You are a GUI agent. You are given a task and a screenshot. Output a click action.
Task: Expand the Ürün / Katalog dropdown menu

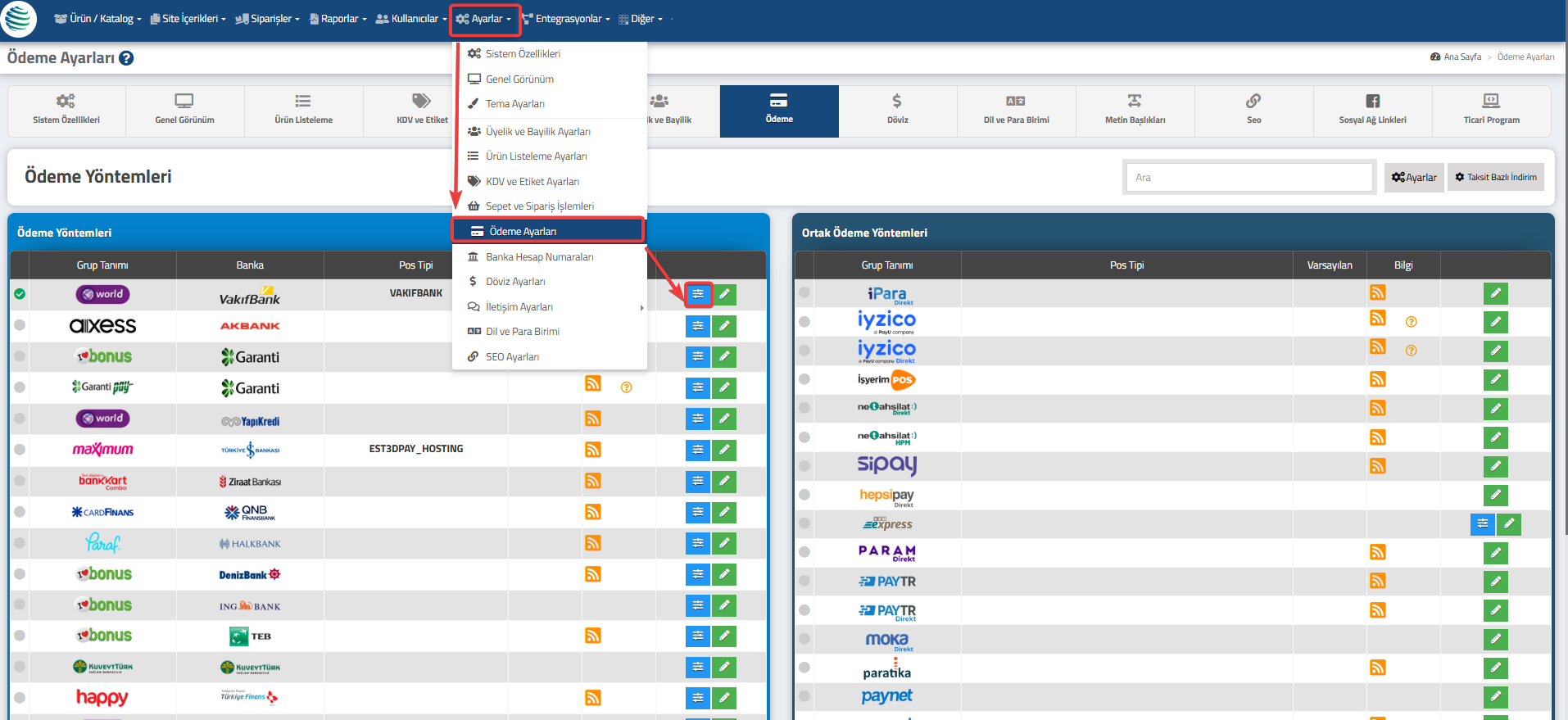point(97,19)
